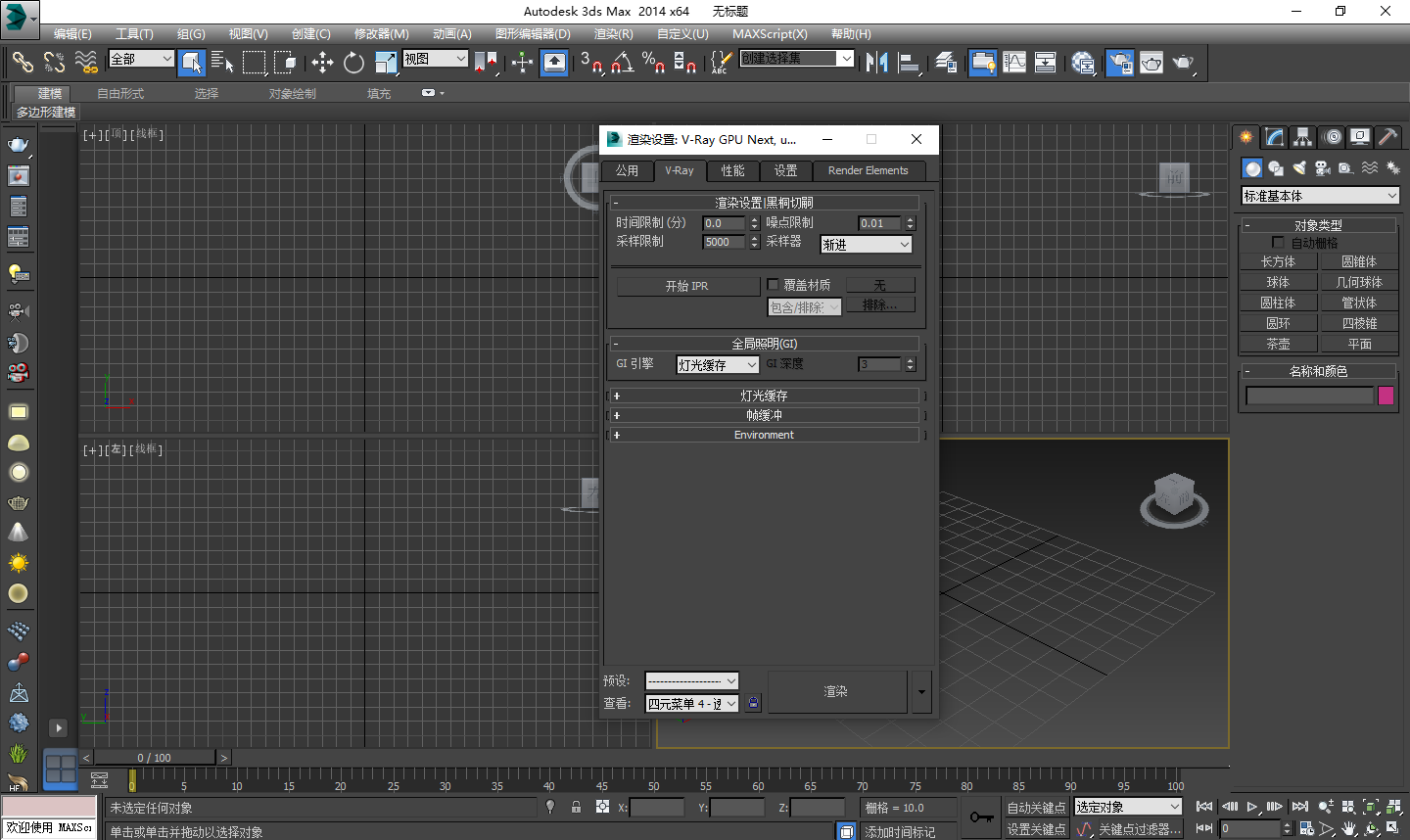
Task: Activate the Select and Move tool
Action: point(322,63)
